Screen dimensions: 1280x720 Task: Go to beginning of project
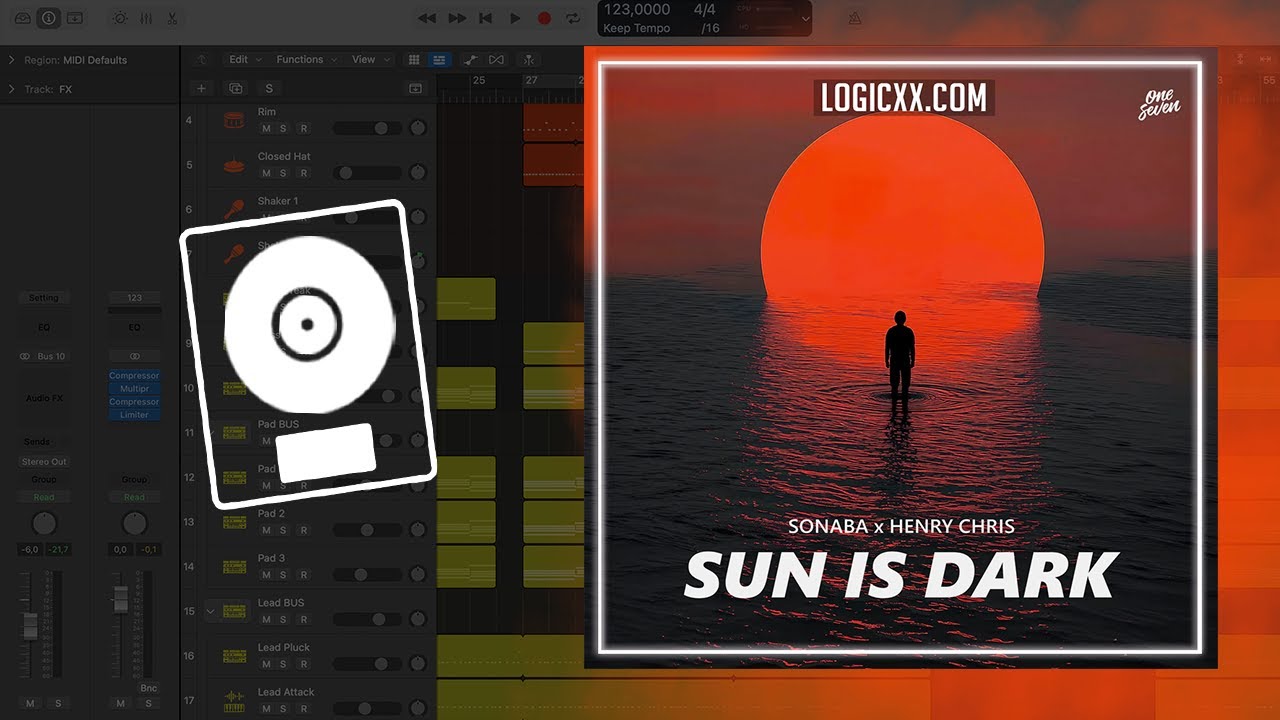point(486,18)
